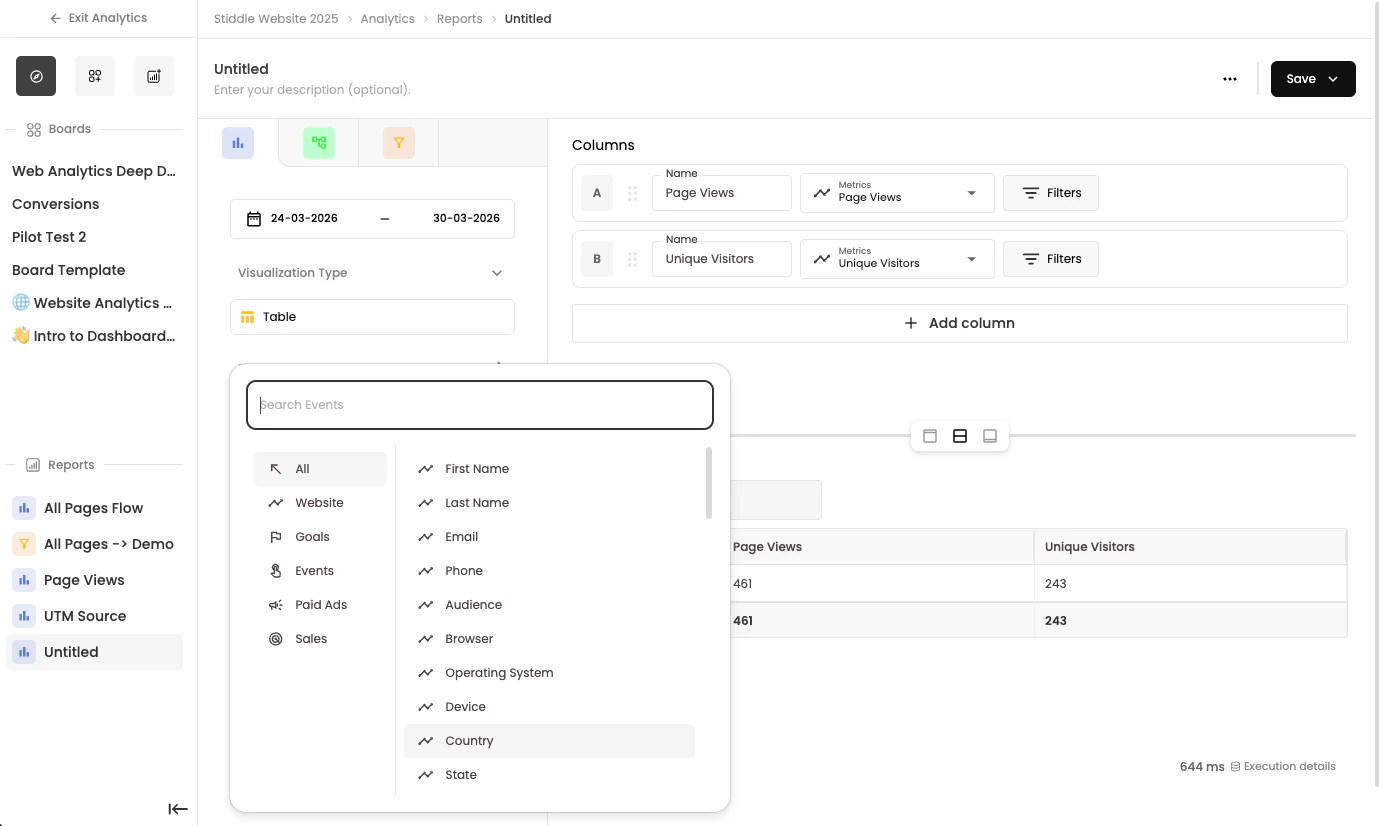Viewport: 1379px width, 826px height.
Task: Select the Website category
Action: tap(320, 503)
